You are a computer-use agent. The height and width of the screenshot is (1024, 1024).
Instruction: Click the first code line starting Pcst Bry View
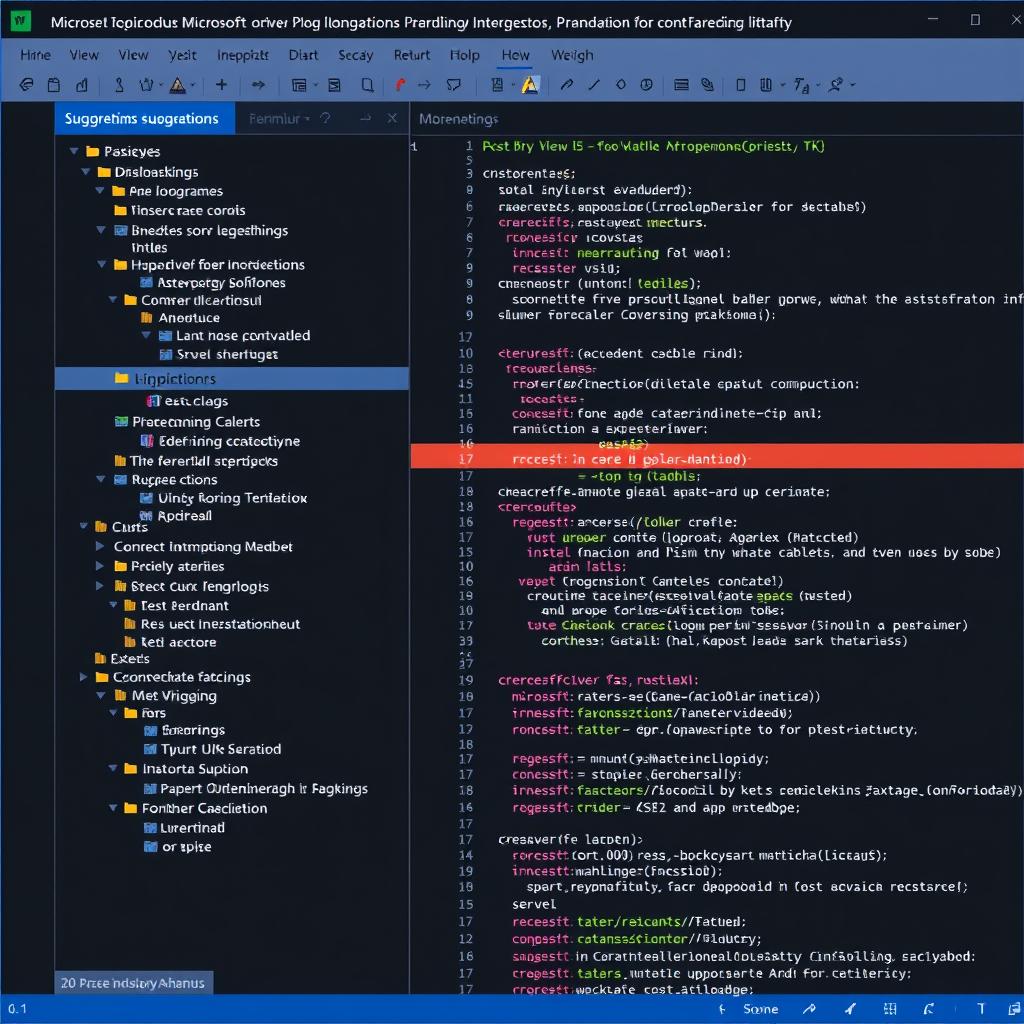(653, 146)
